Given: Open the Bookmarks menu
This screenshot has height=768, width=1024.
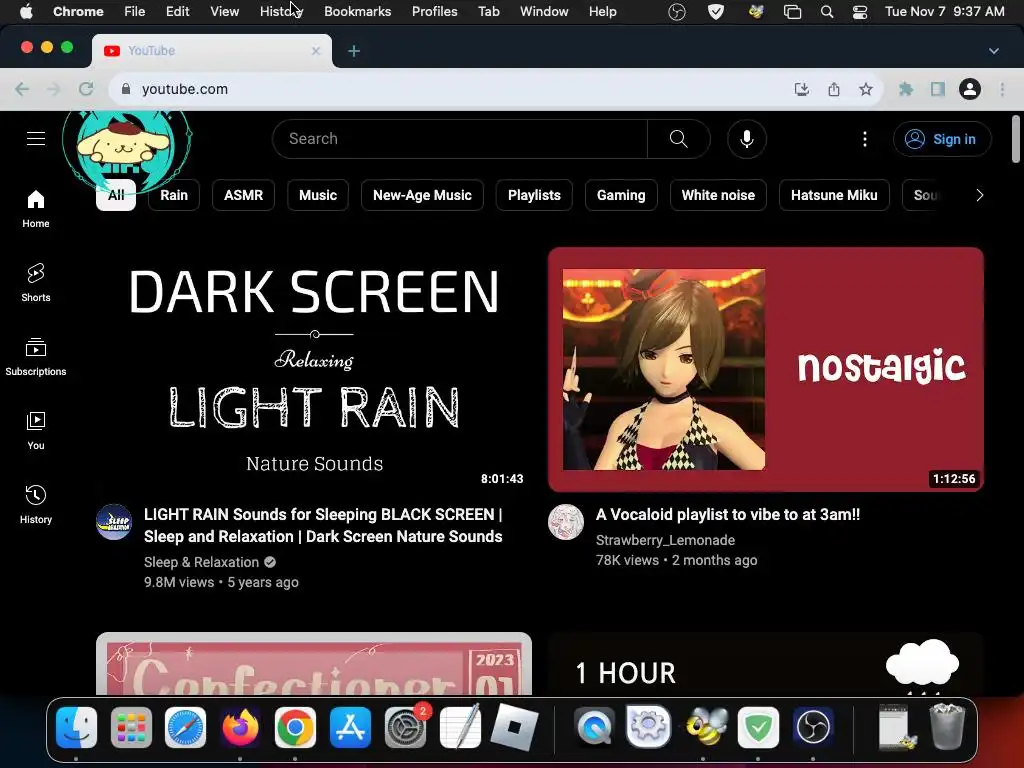Looking at the screenshot, I should coord(357,12).
